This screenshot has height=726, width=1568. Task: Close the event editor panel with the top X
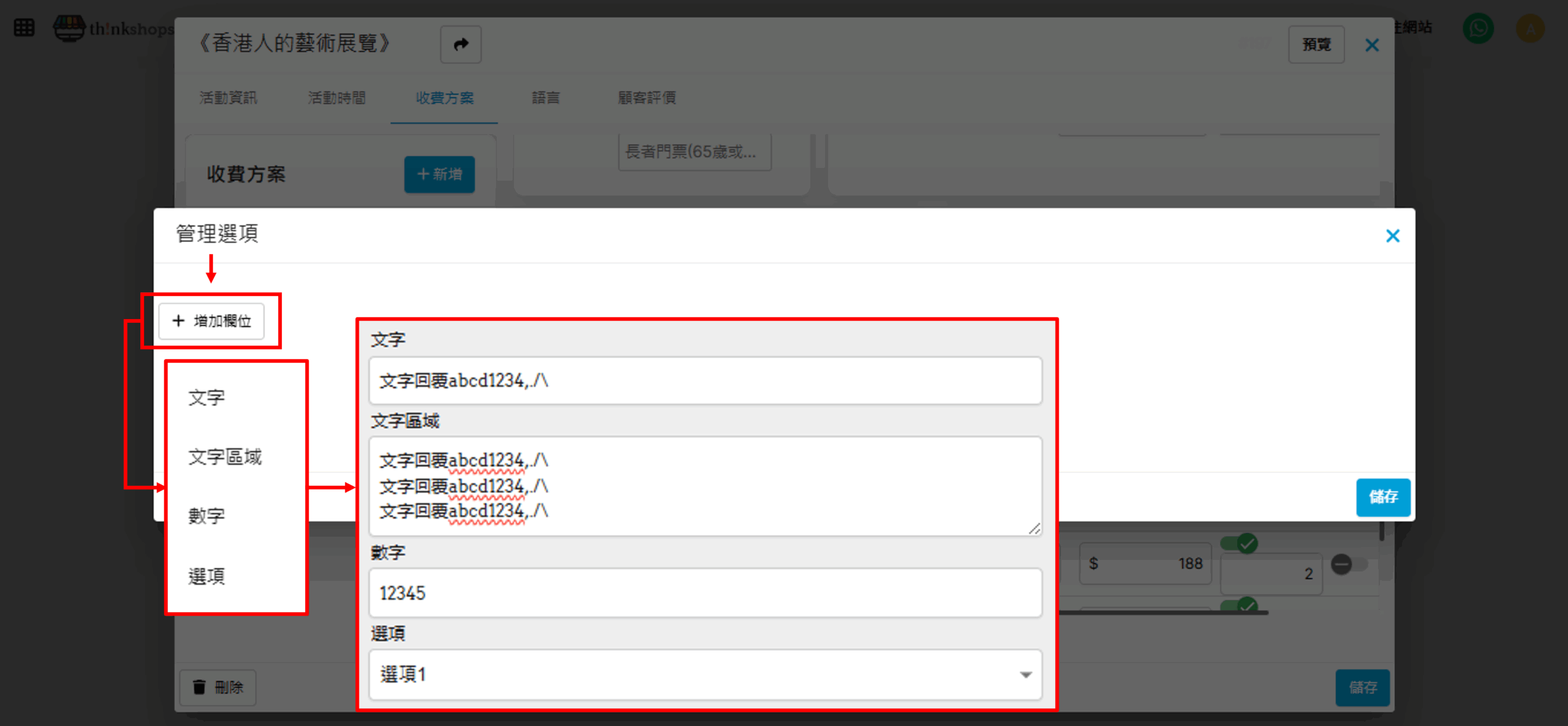(x=1372, y=45)
